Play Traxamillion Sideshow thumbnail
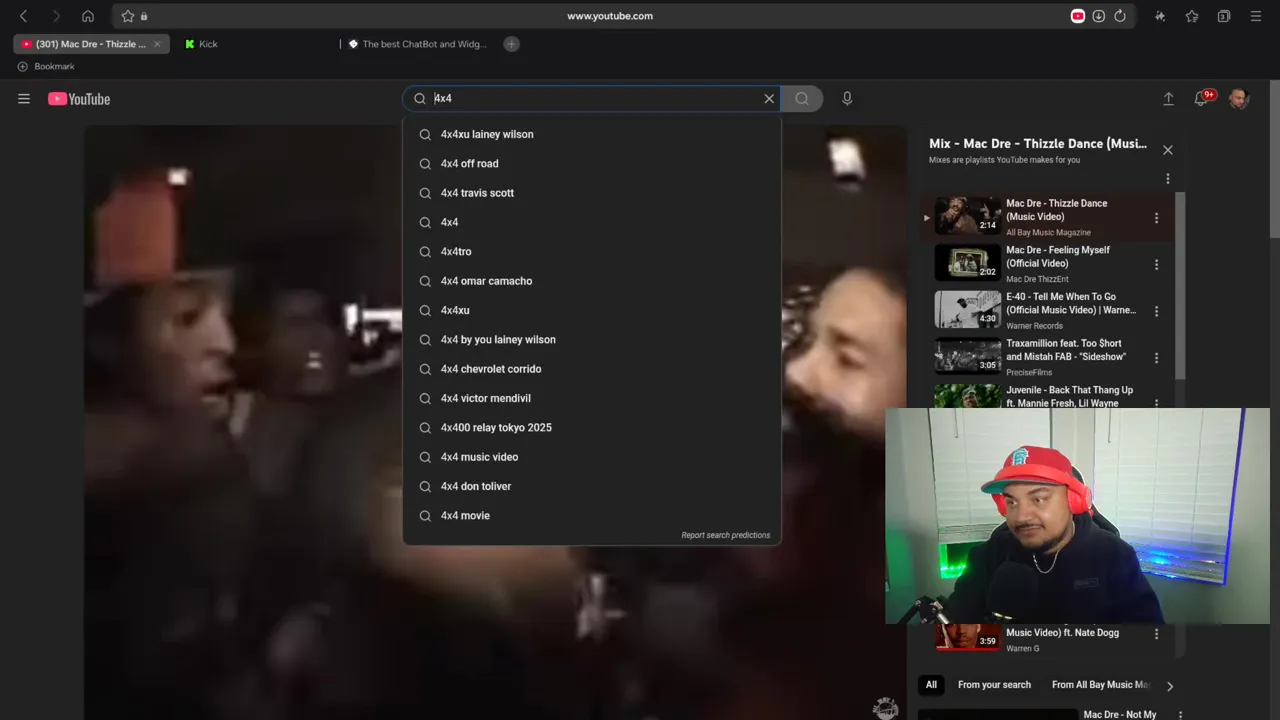Image resolution: width=1280 pixels, height=720 pixels. pos(967,356)
